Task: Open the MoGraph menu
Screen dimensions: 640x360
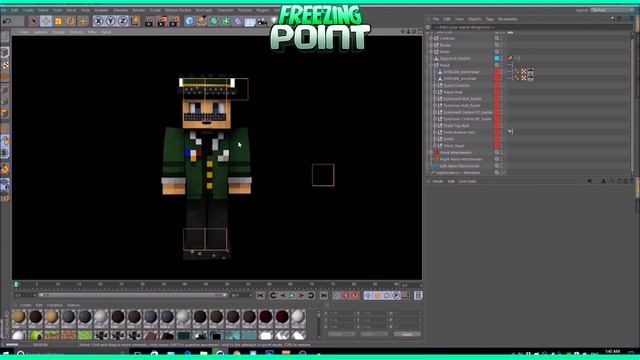Action: pyautogui.click(x=204, y=10)
